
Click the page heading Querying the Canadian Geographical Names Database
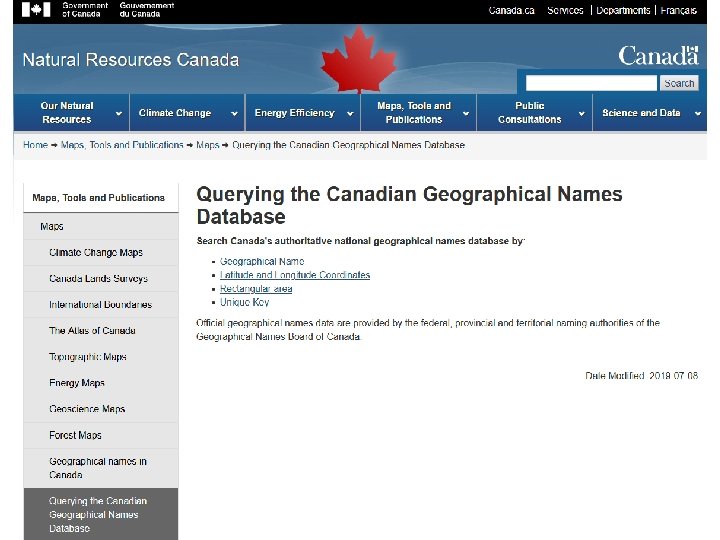pos(409,205)
